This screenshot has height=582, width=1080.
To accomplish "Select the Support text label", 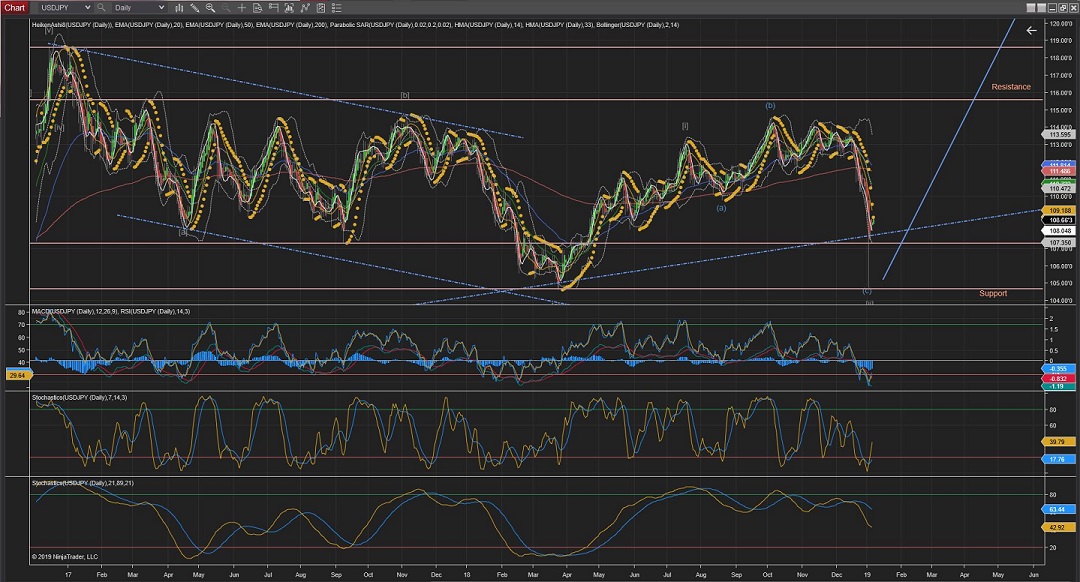I will (993, 293).
